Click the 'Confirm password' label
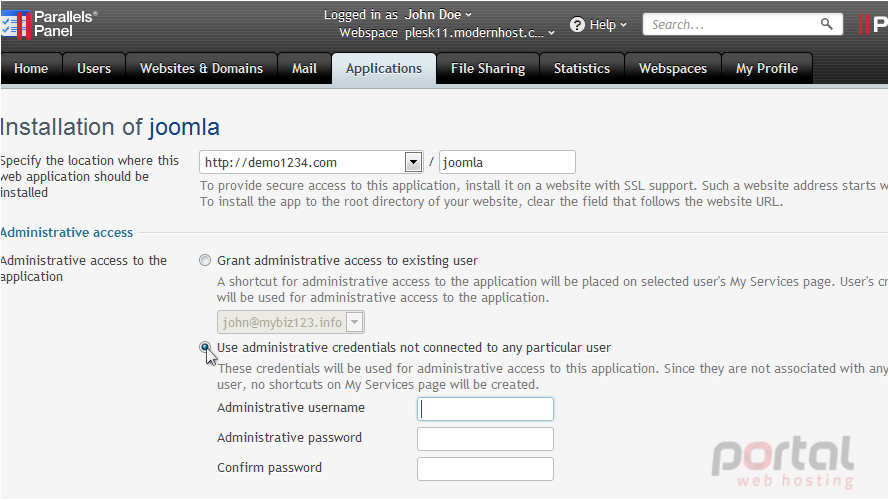The height and width of the screenshot is (500, 889). click(269, 468)
